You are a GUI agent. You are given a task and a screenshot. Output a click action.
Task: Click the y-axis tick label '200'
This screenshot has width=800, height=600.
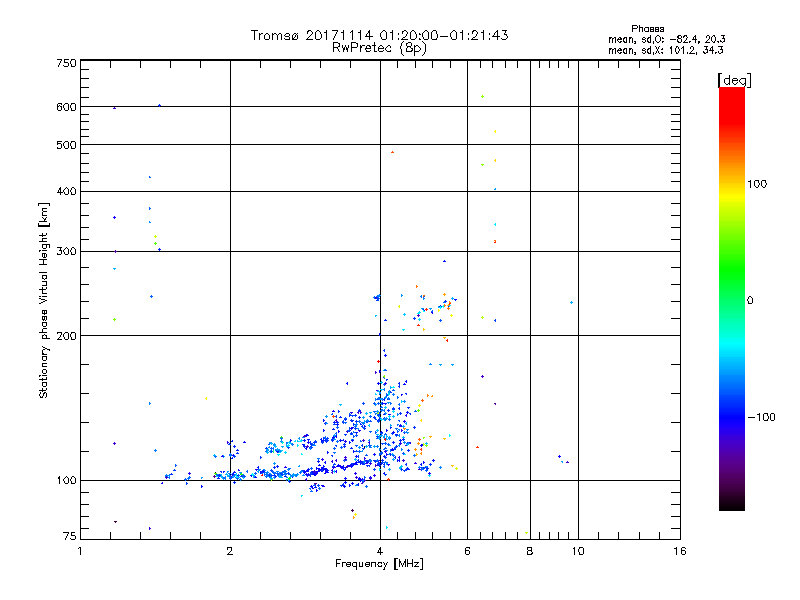tap(66, 336)
